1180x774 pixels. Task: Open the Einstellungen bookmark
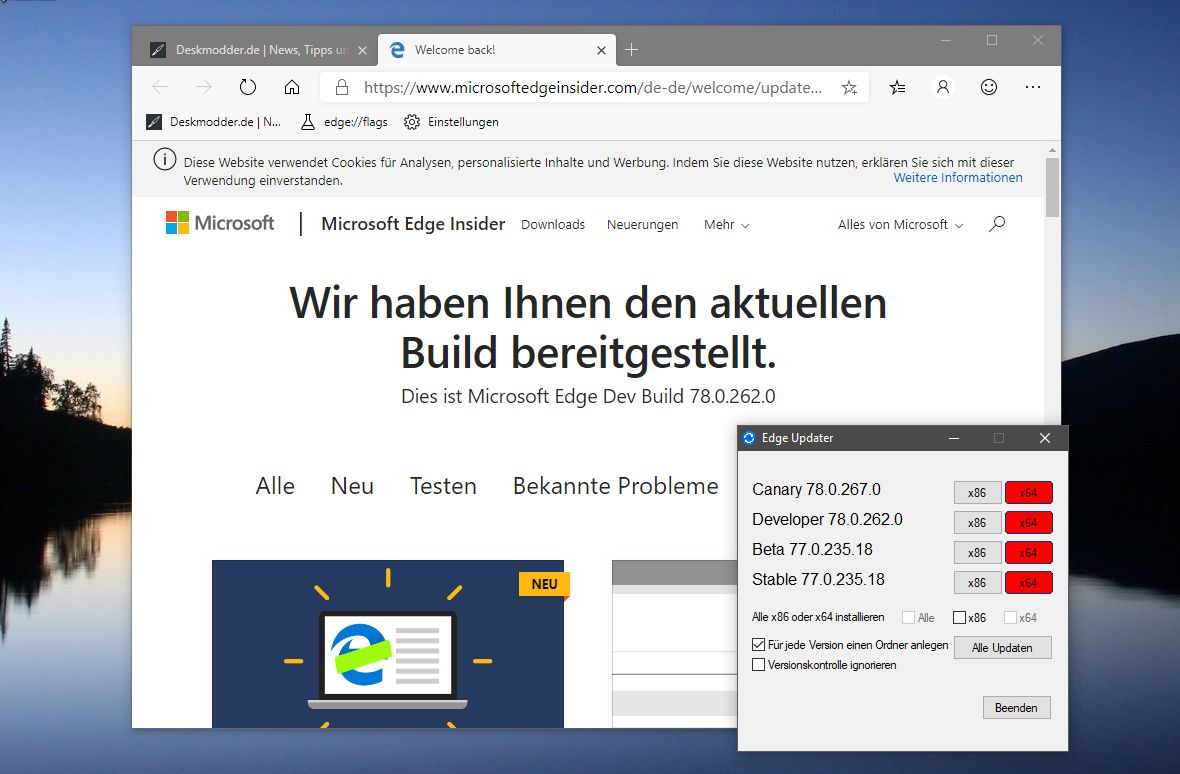[452, 122]
